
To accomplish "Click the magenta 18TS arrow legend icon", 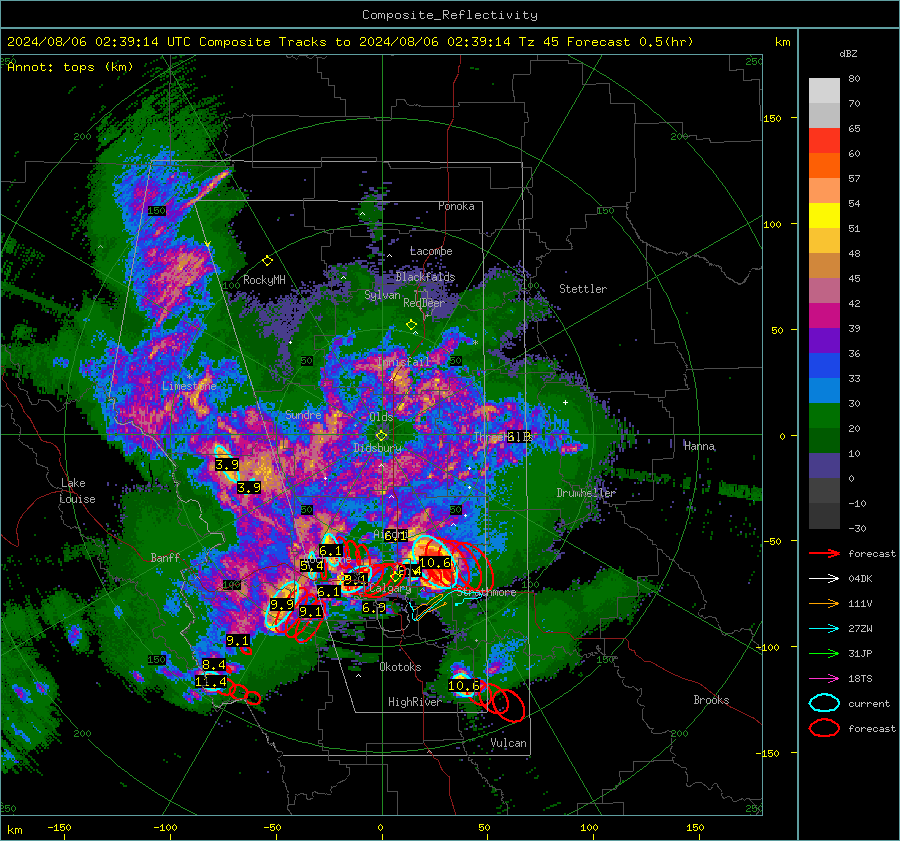I will point(824,679).
